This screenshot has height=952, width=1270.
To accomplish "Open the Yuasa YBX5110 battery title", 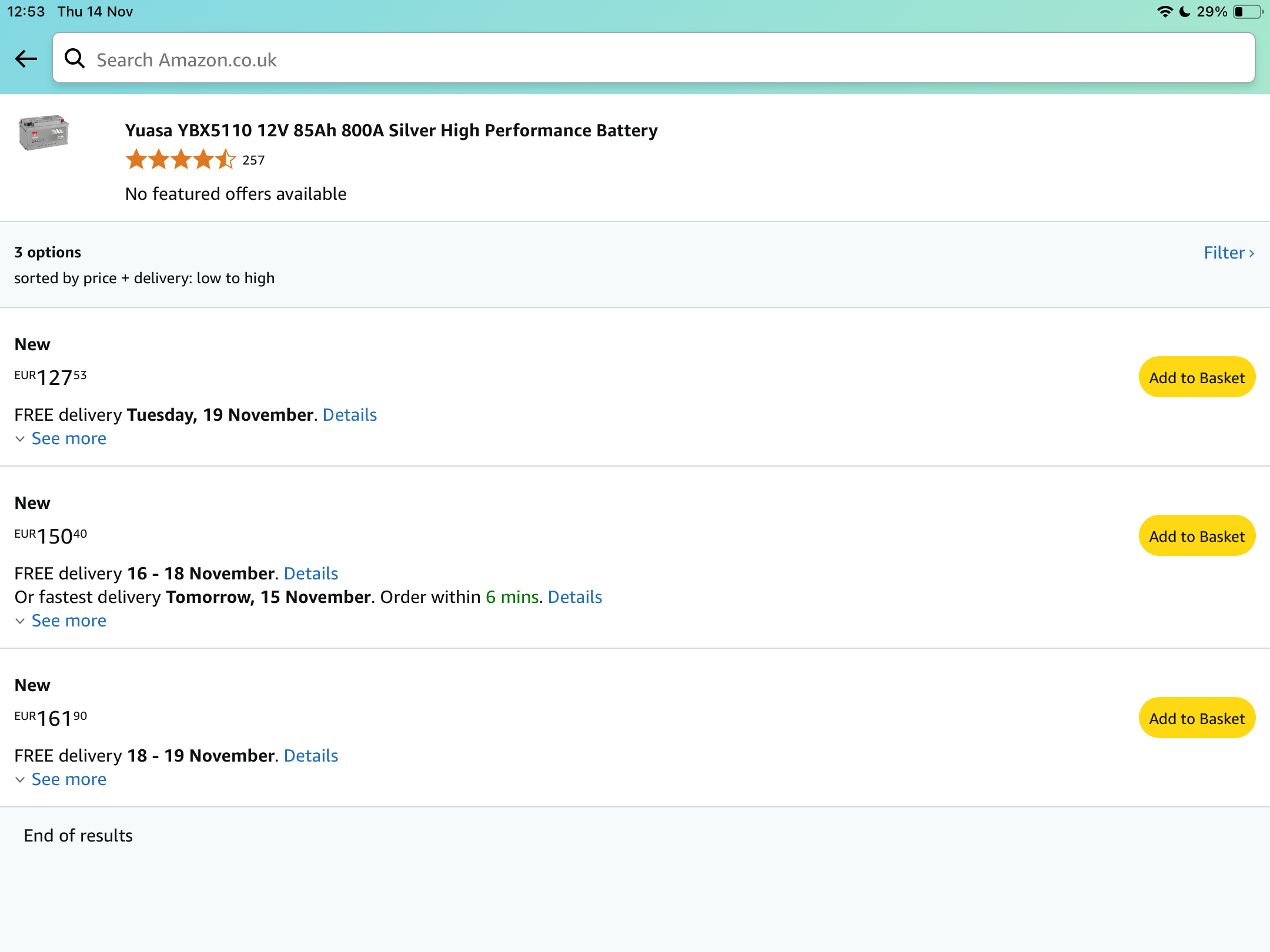I will click(x=391, y=130).
